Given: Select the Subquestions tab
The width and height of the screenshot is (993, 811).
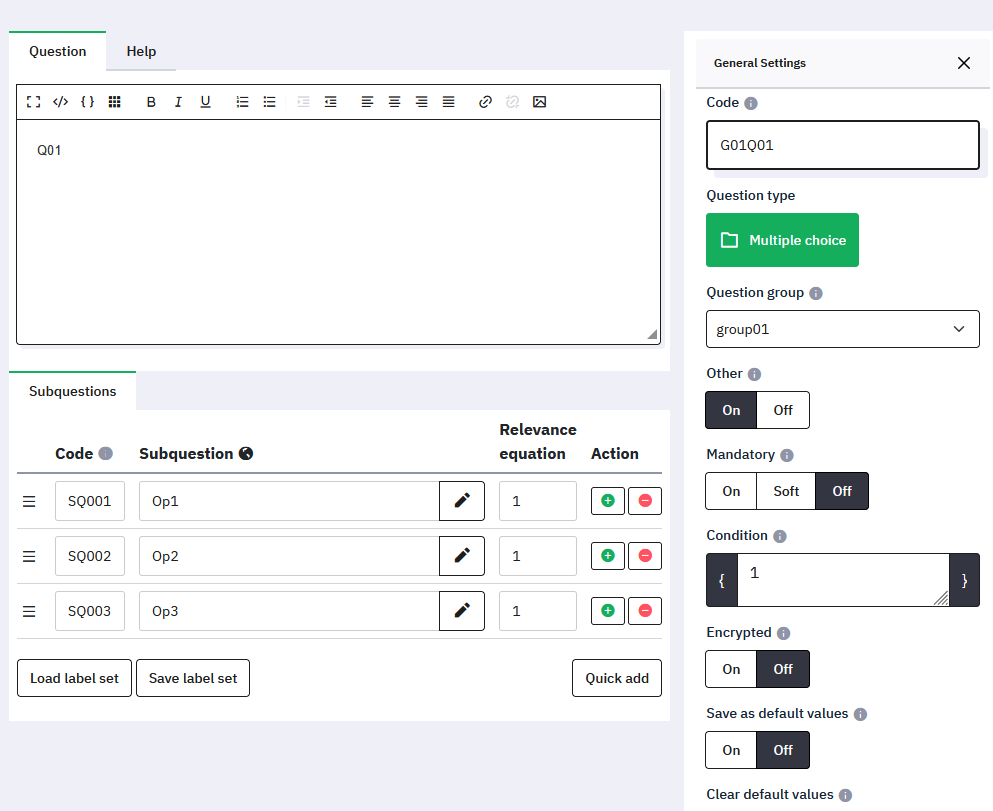Looking at the screenshot, I should [72, 391].
